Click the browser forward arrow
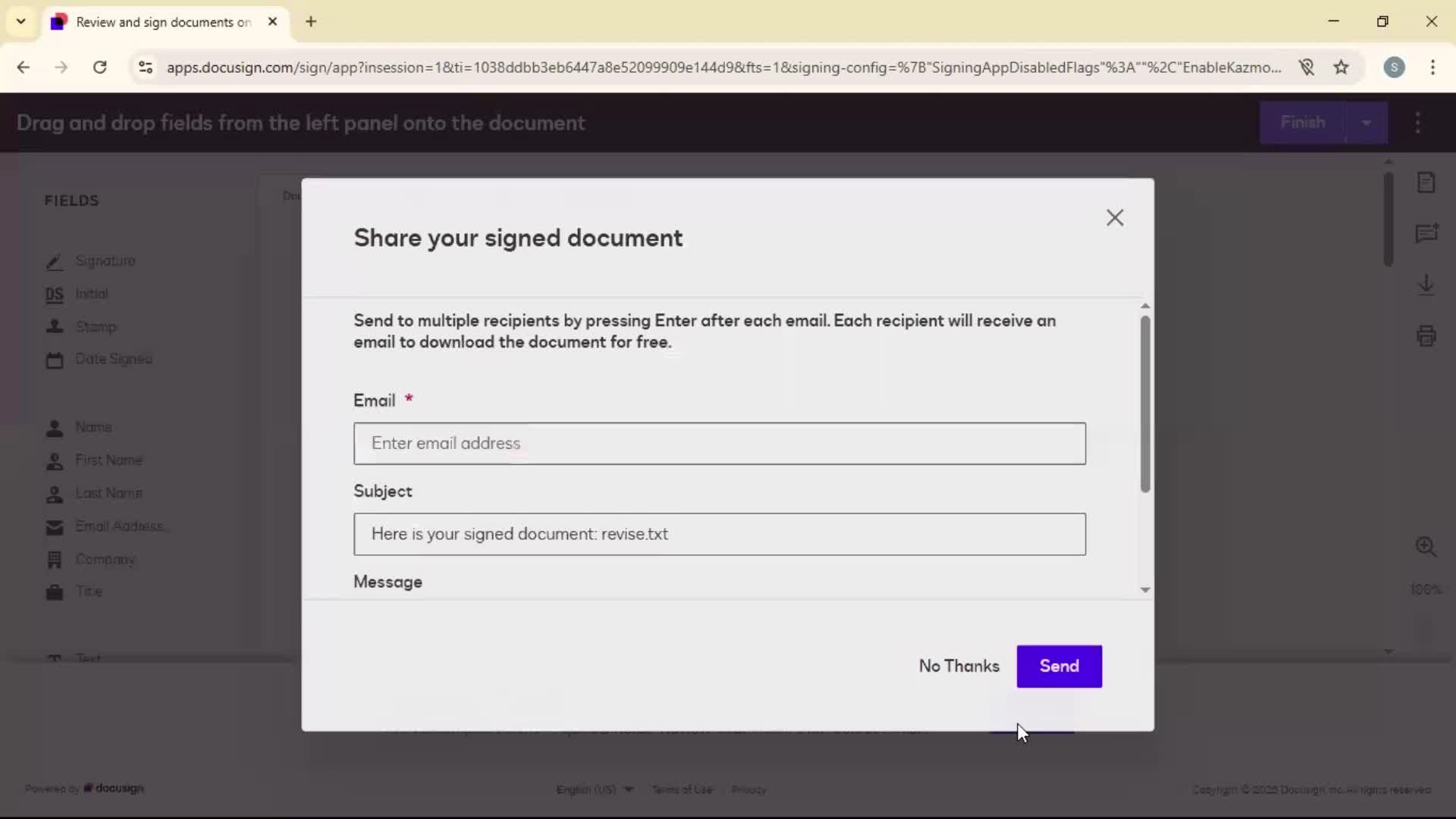The width and height of the screenshot is (1456, 819). [x=61, y=67]
